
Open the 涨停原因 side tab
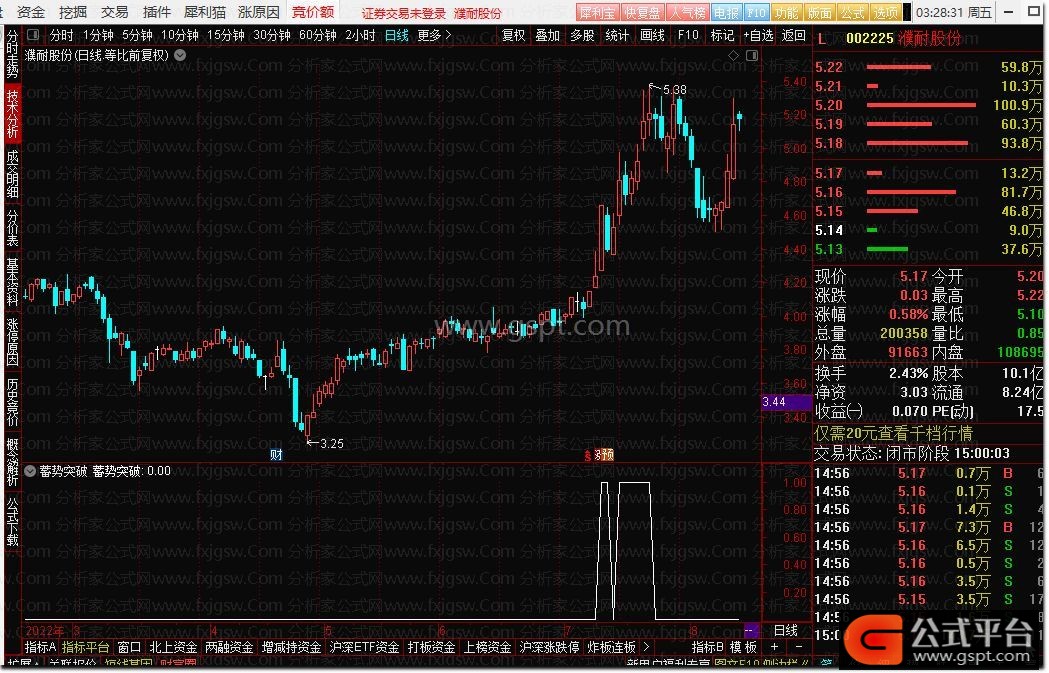[x=13, y=342]
